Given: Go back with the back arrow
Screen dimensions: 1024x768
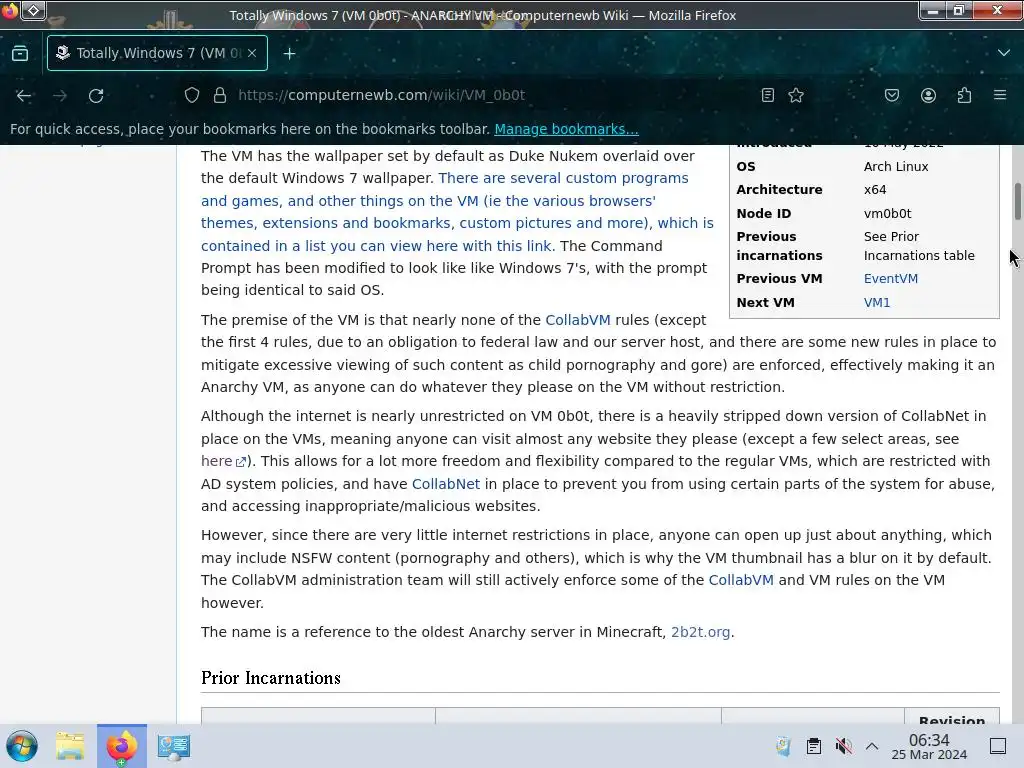Looking at the screenshot, I should (x=24, y=95).
